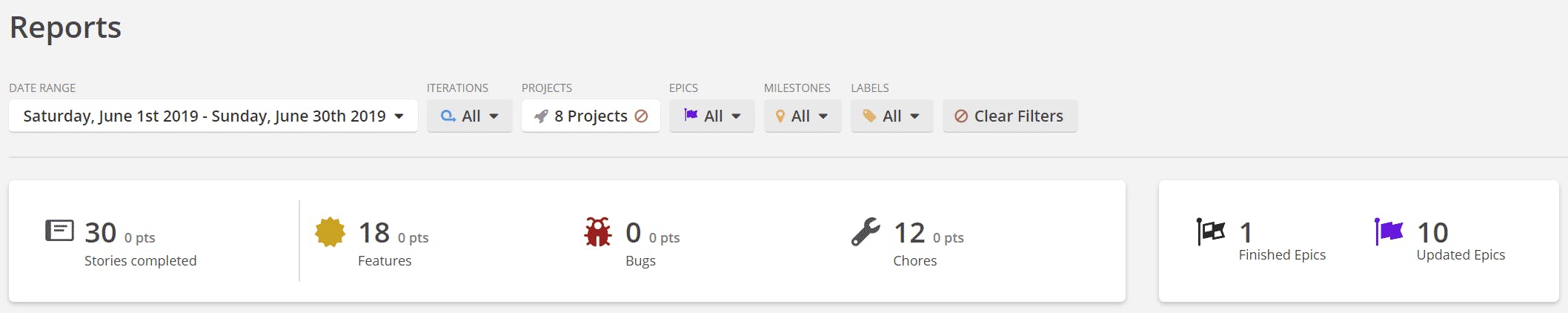The width and height of the screenshot is (1568, 313).
Task: Click the purple Updated Epics flag icon
Action: pos(1389,231)
